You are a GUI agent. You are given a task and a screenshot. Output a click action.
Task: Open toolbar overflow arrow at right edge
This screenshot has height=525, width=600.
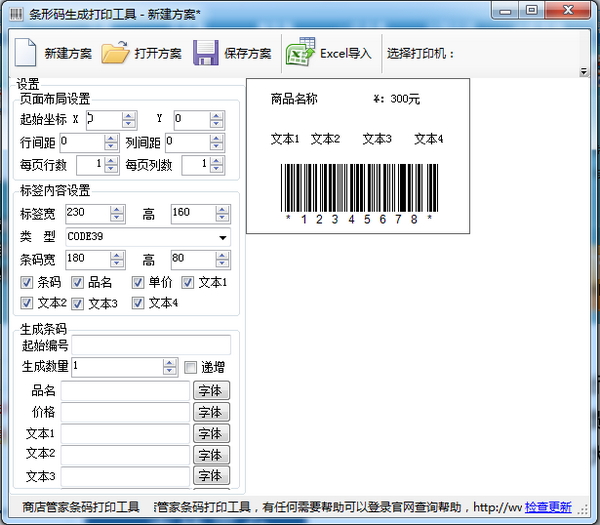pyautogui.click(x=583, y=72)
